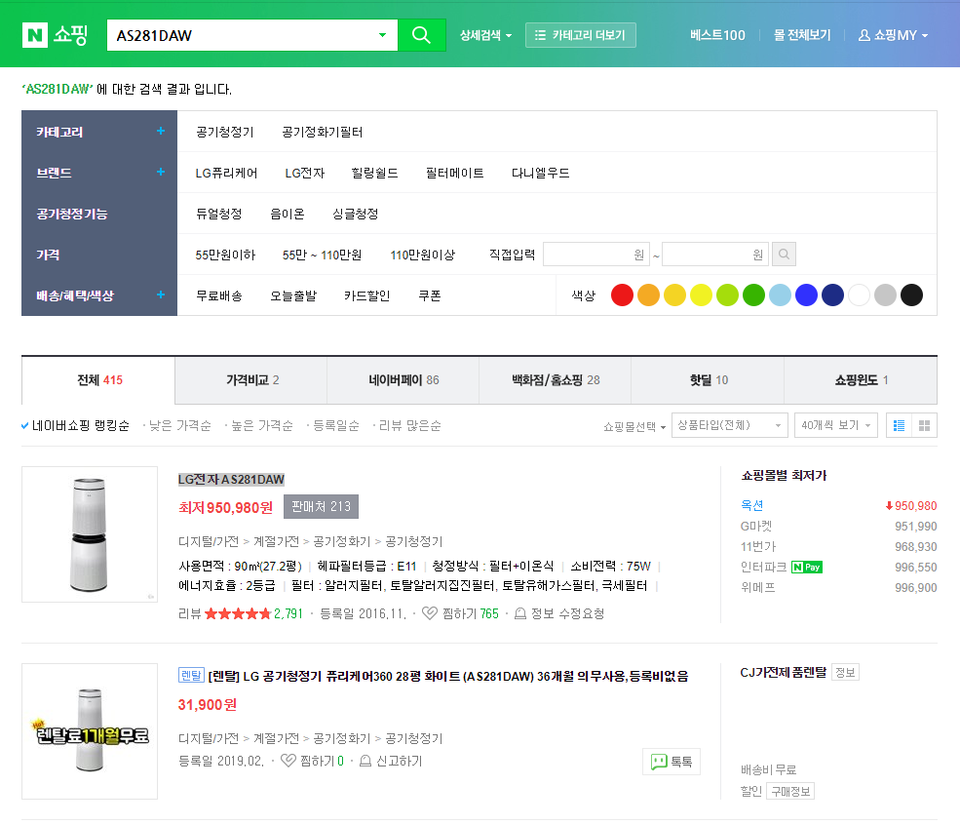960x825 pixels.
Task: Open LG전자 AS281DAW product title link
Action: [231, 479]
